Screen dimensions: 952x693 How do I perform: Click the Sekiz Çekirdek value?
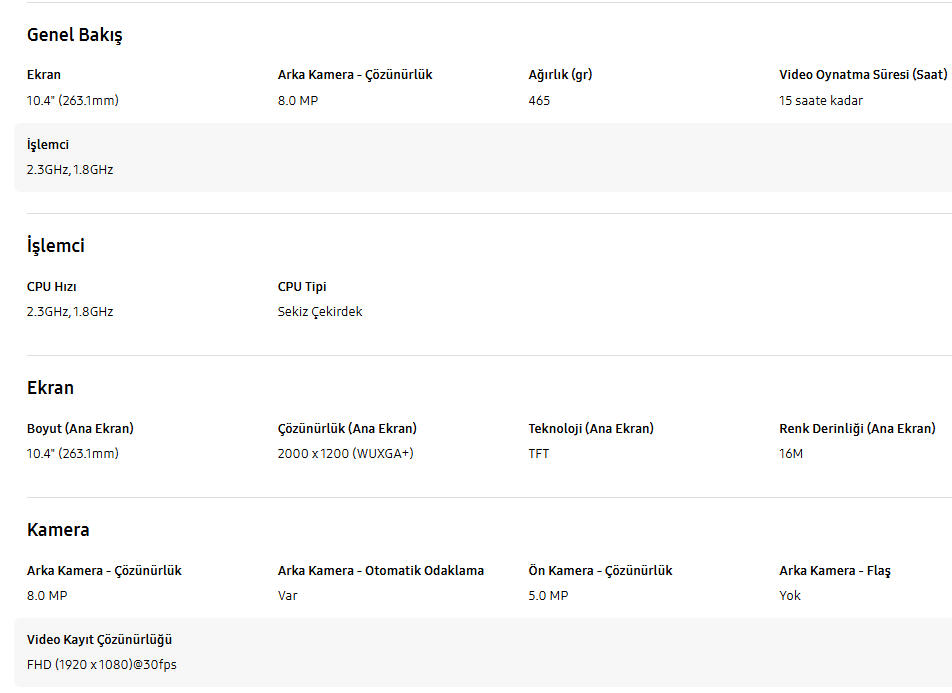point(320,312)
